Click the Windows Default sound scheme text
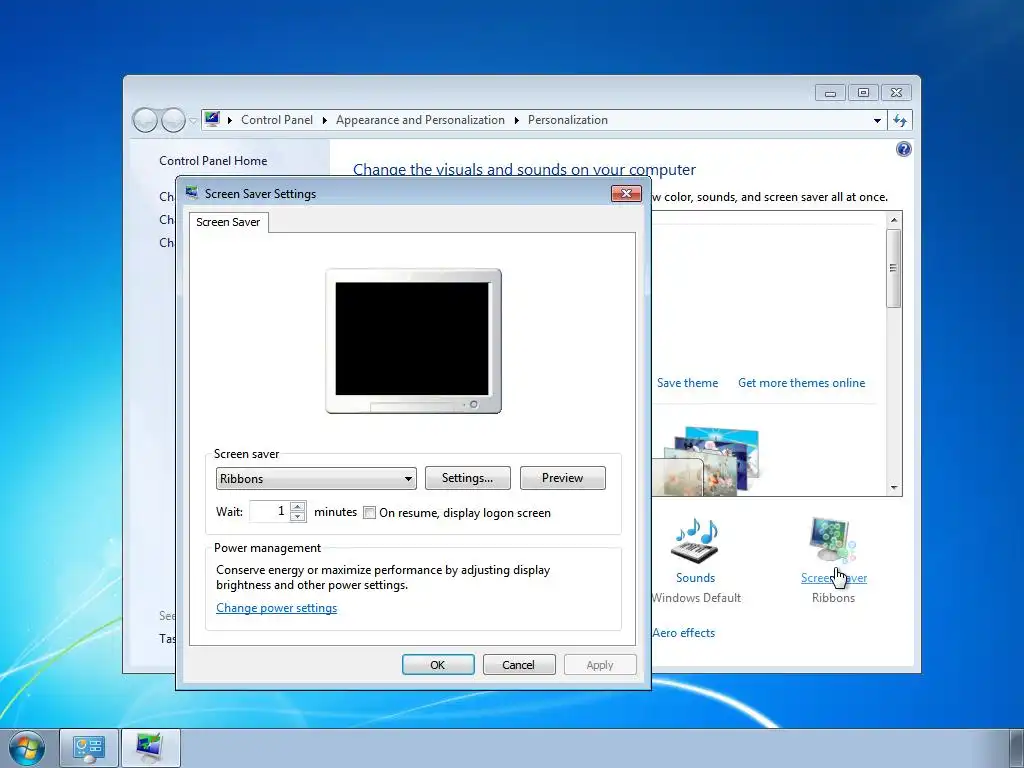 coord(696,598)
